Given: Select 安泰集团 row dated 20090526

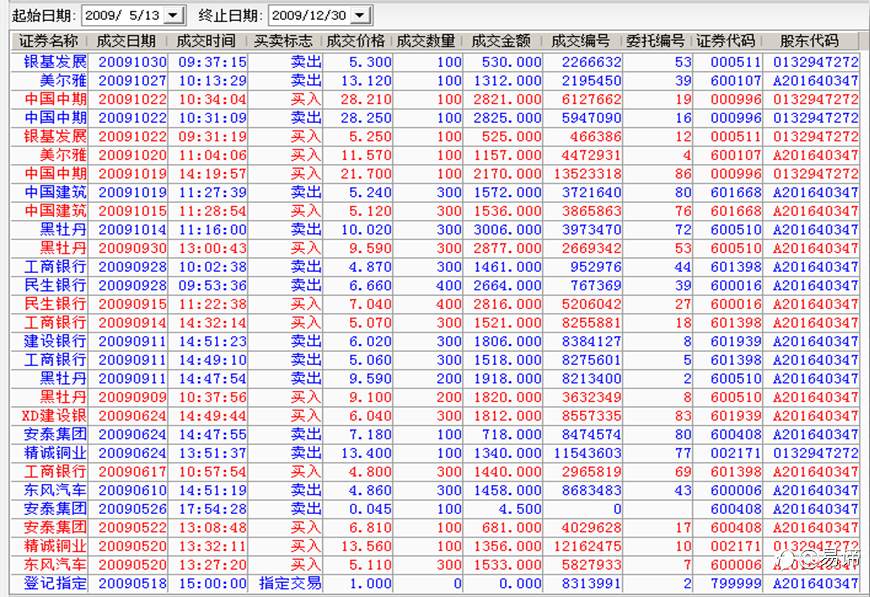Looking at the screenshot, I should click(435, 509).
